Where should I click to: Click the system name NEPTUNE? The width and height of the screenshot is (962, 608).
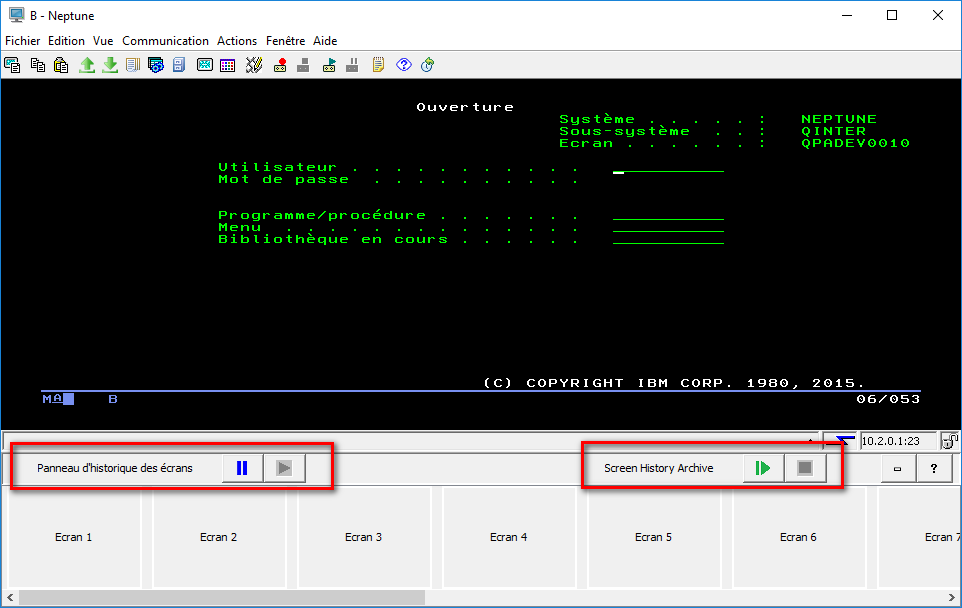[839, 119]
